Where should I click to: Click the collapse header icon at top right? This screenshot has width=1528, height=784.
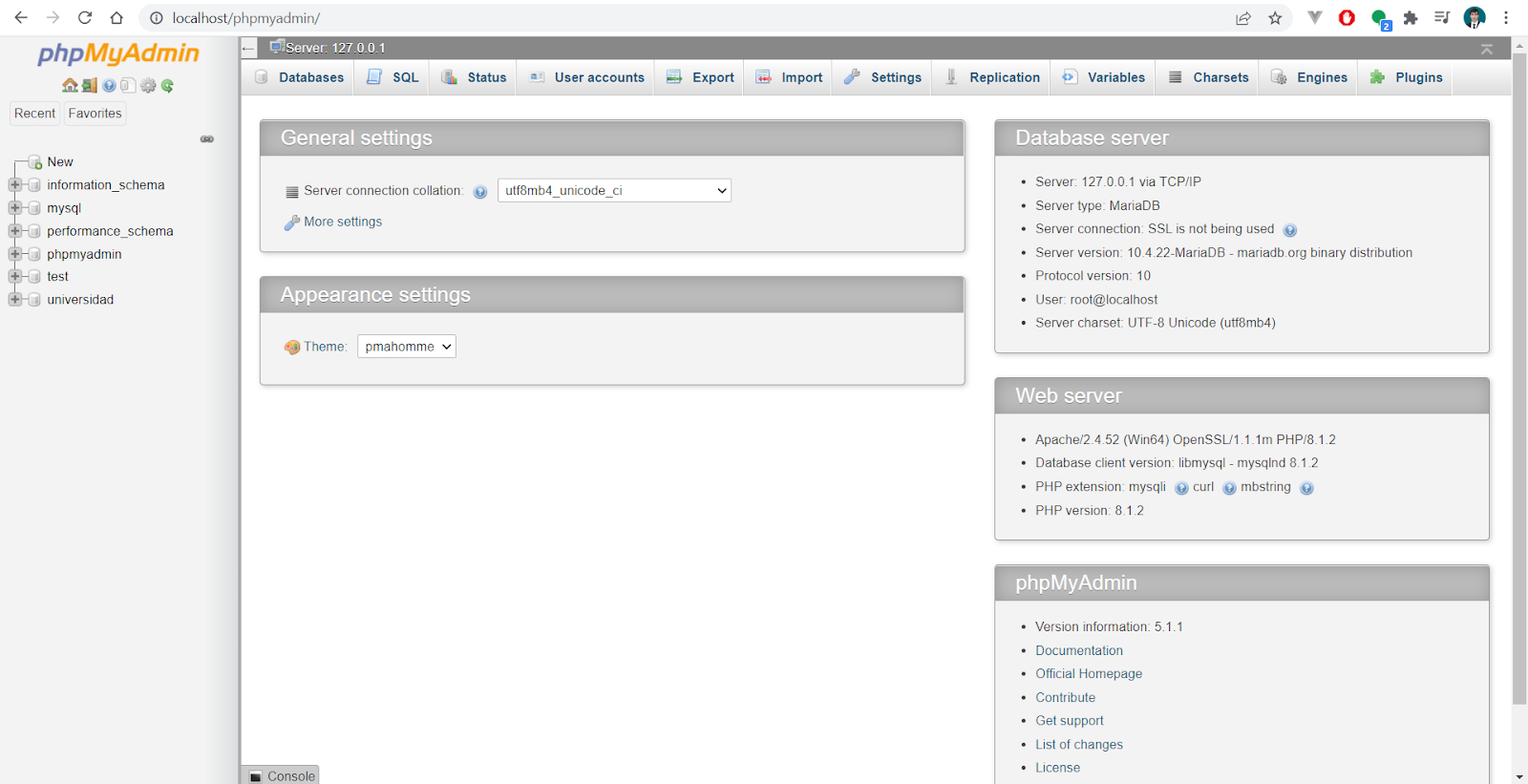pos(1487,49)
